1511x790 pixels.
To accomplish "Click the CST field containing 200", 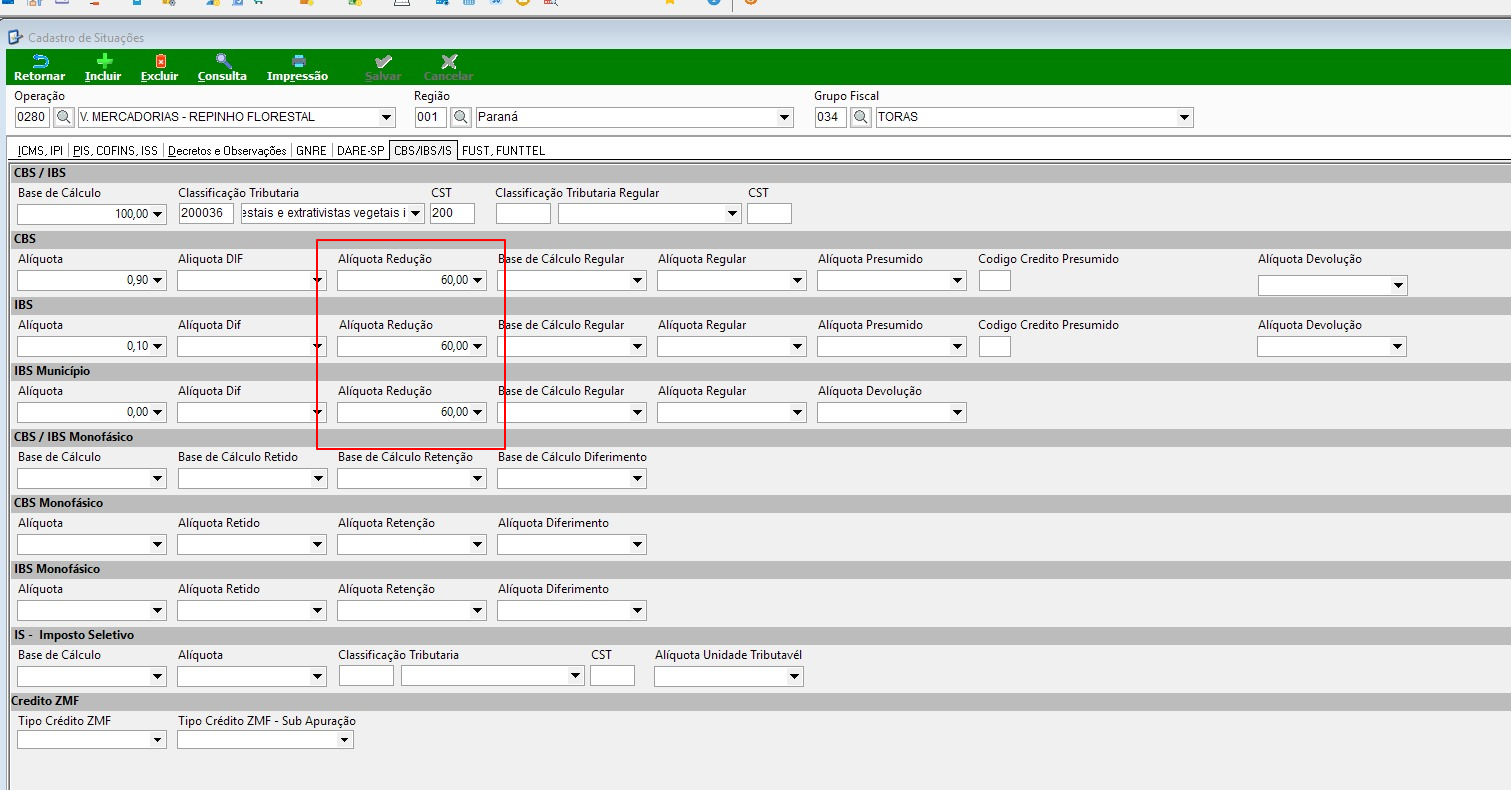I will [x=453, y=214].
